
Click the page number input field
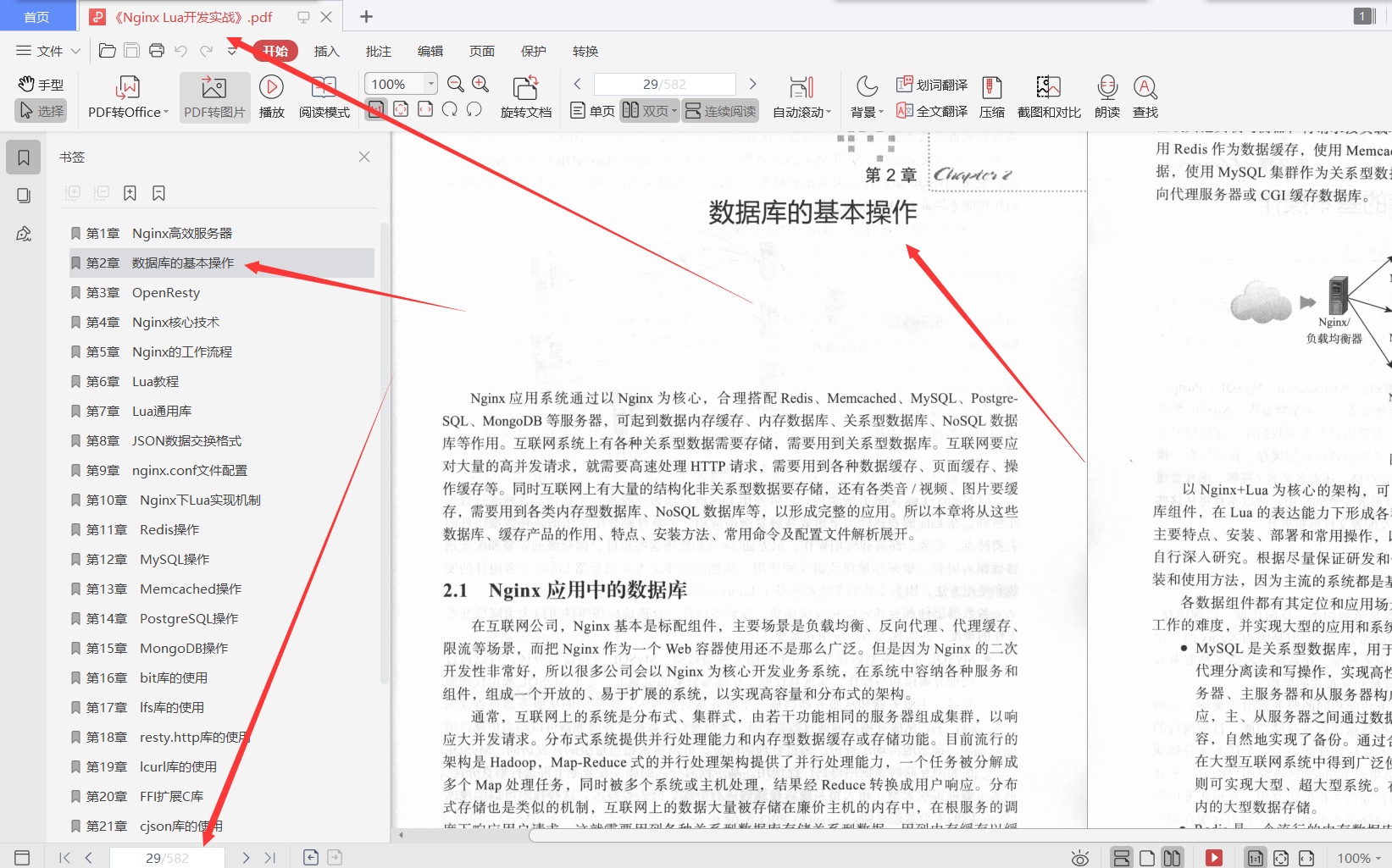(664, 83)
